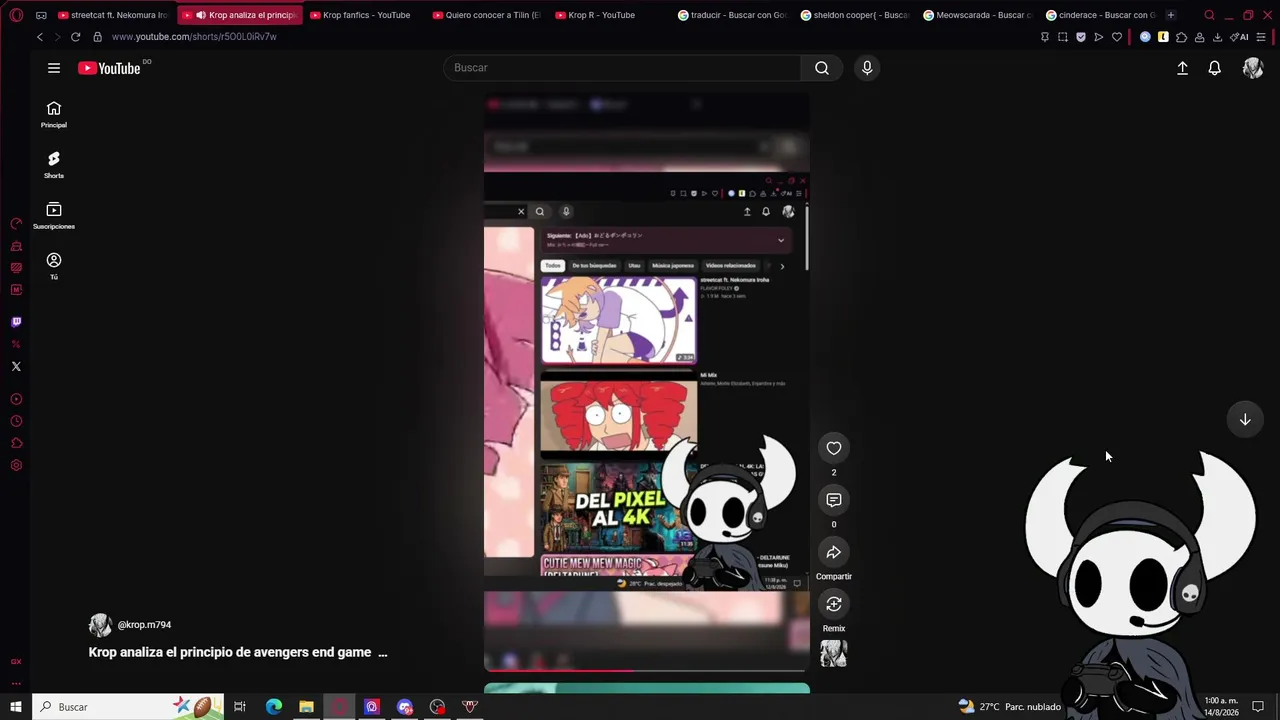
Task: Open Extensions in the Opera sidebar
Action: tap(16, 443)
